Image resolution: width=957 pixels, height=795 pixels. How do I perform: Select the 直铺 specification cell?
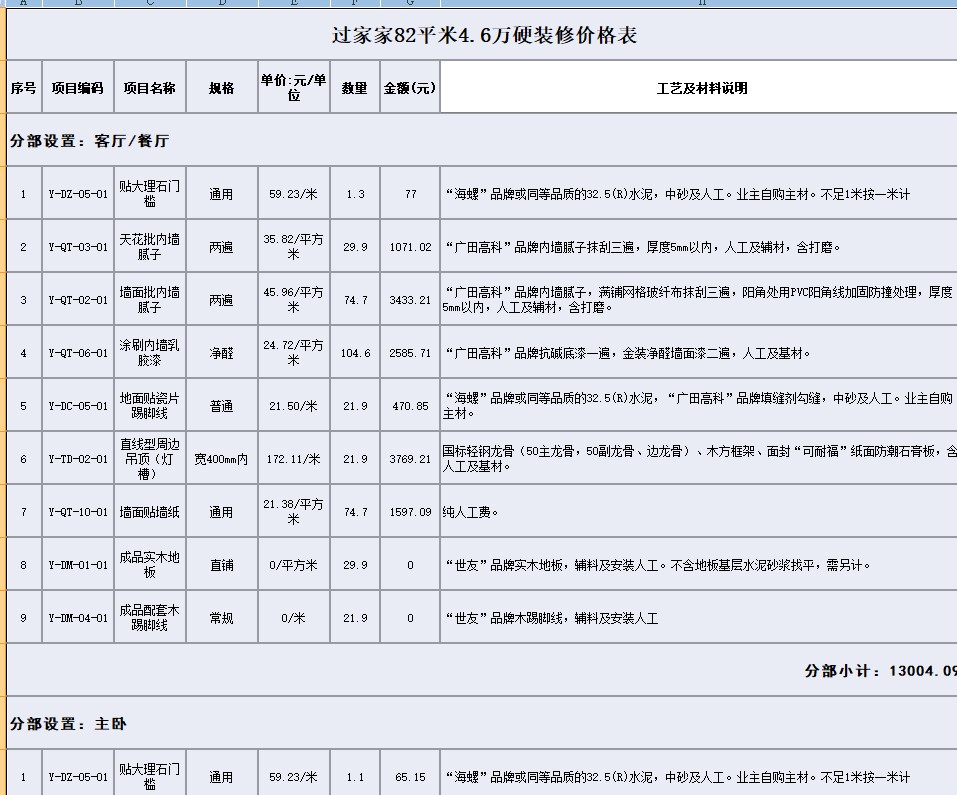[222, 565]
